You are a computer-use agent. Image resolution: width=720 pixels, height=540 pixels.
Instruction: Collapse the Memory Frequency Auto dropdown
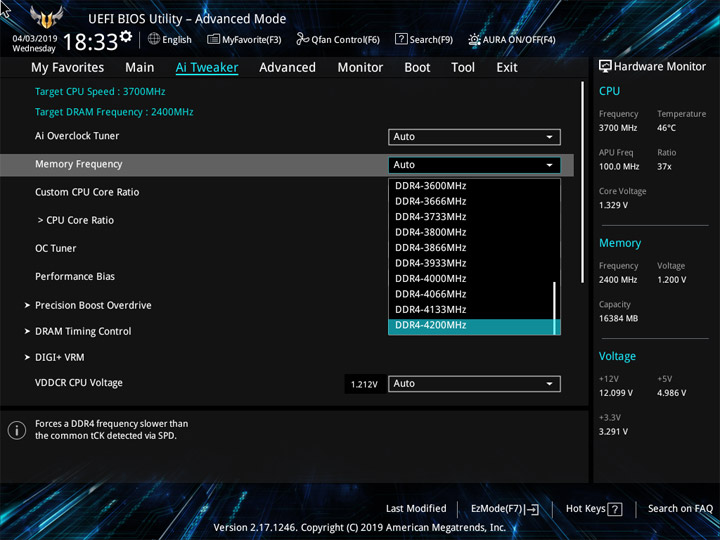point(474,165)
